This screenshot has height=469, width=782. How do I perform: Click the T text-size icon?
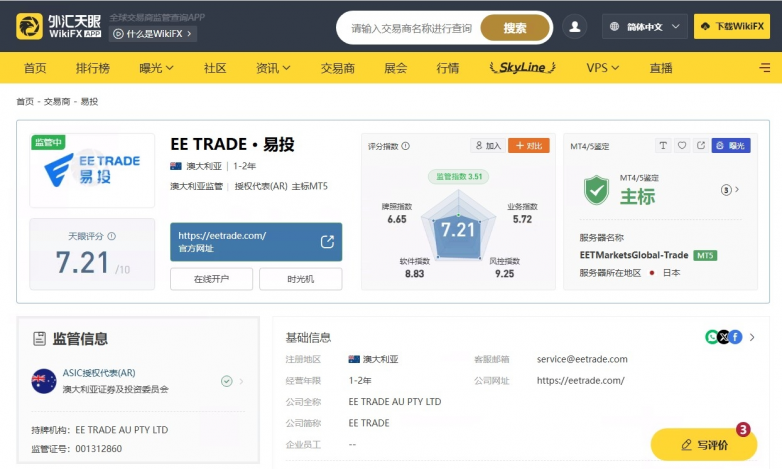(663, 146)
